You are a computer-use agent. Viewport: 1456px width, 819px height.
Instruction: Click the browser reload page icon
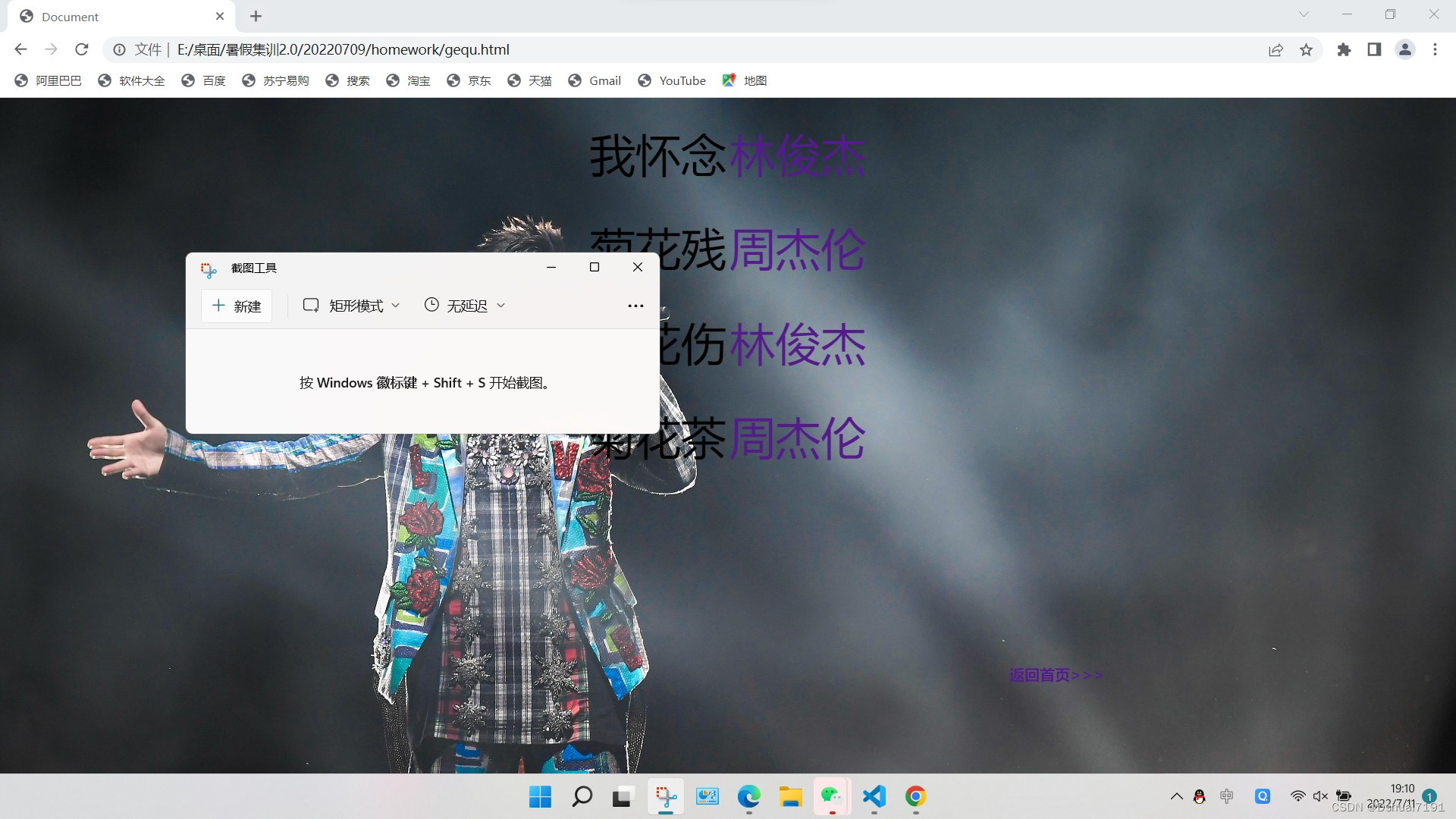(82, 50)
